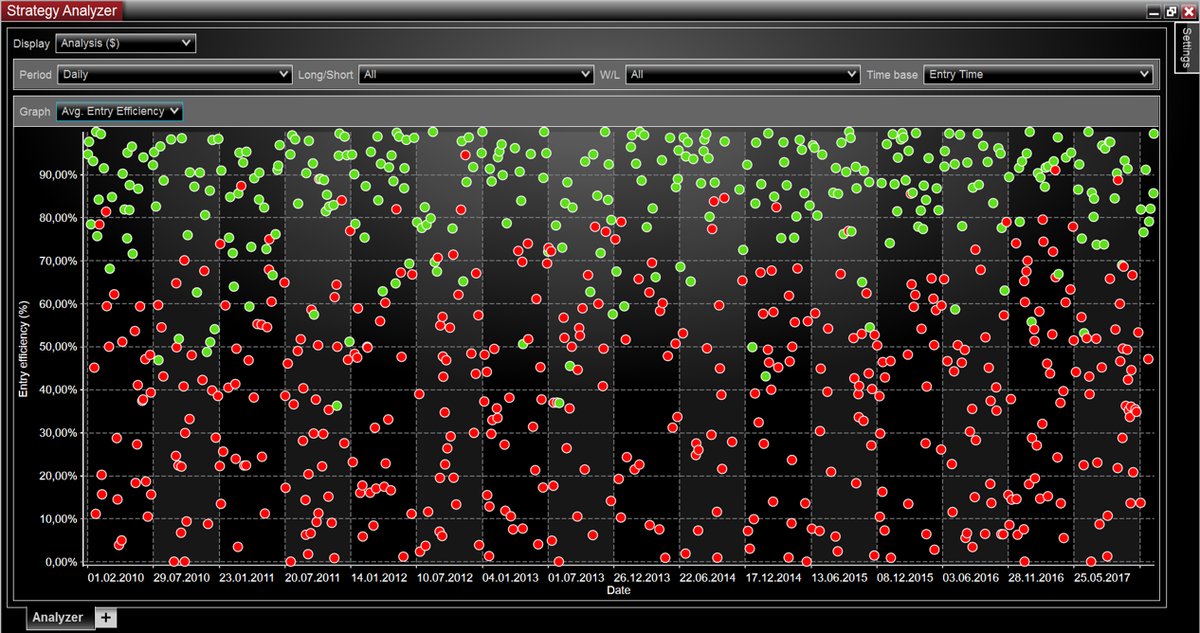Image resolution: width=1200 pixels, height=633 pixels.
Task: Click the 28.11.2016 date label
Action: pyautogui.click(x=1036, y=577)
